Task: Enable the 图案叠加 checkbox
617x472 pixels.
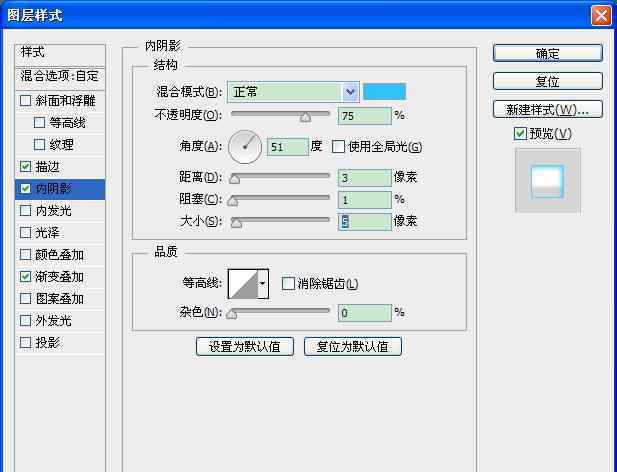Action: [x=26, y=299]
